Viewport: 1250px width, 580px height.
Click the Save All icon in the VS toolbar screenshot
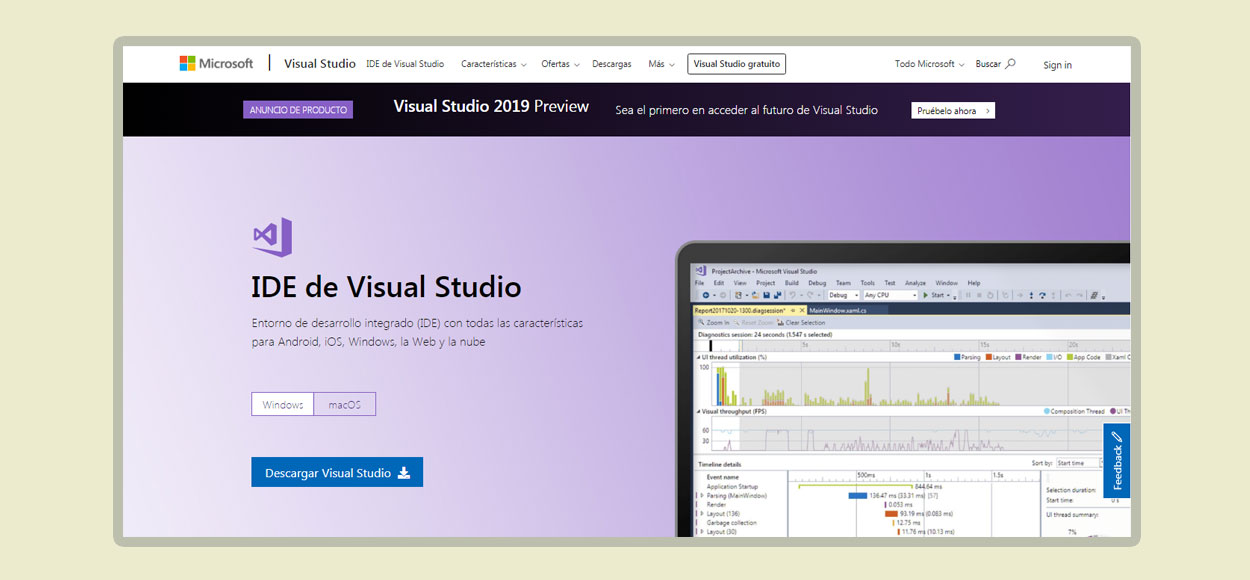point(777,295)
